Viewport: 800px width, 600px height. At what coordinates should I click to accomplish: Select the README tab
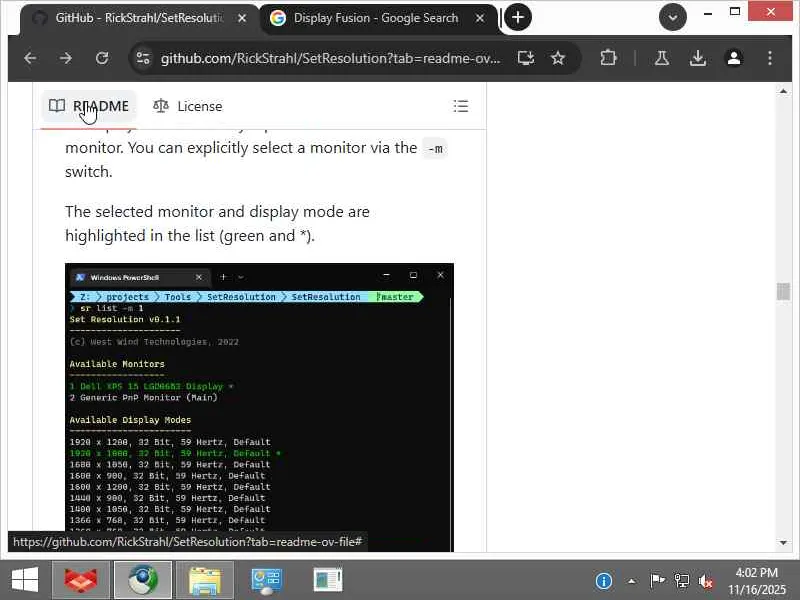coord(89,106)
